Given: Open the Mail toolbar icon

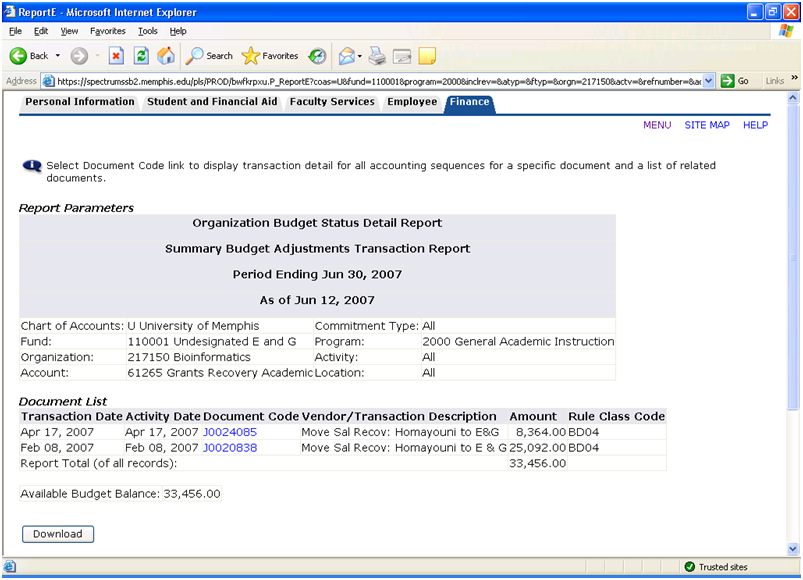Looking at the screenshot, I should pyautogui.click(x=346, y=56).
